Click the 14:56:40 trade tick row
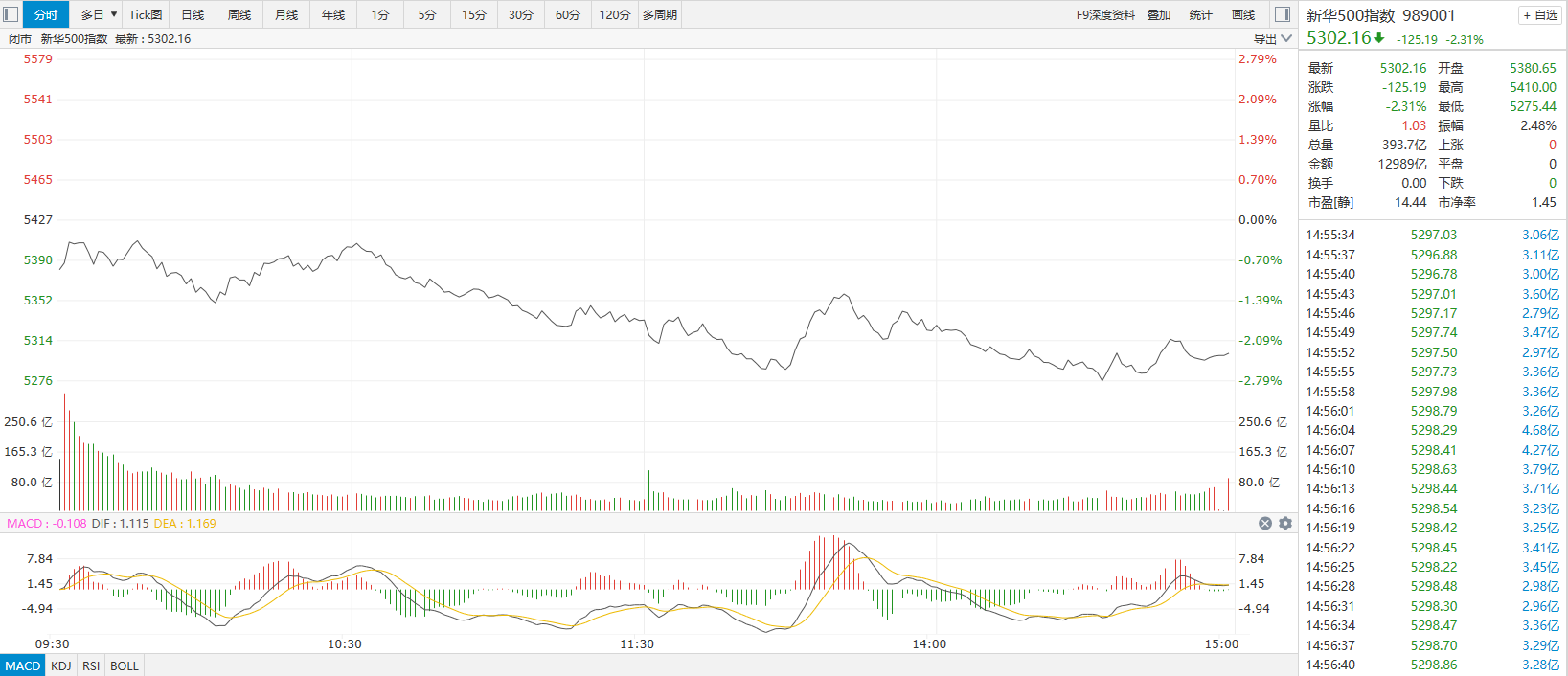This screenshot has width=1568, height=676. [1433, 665]
